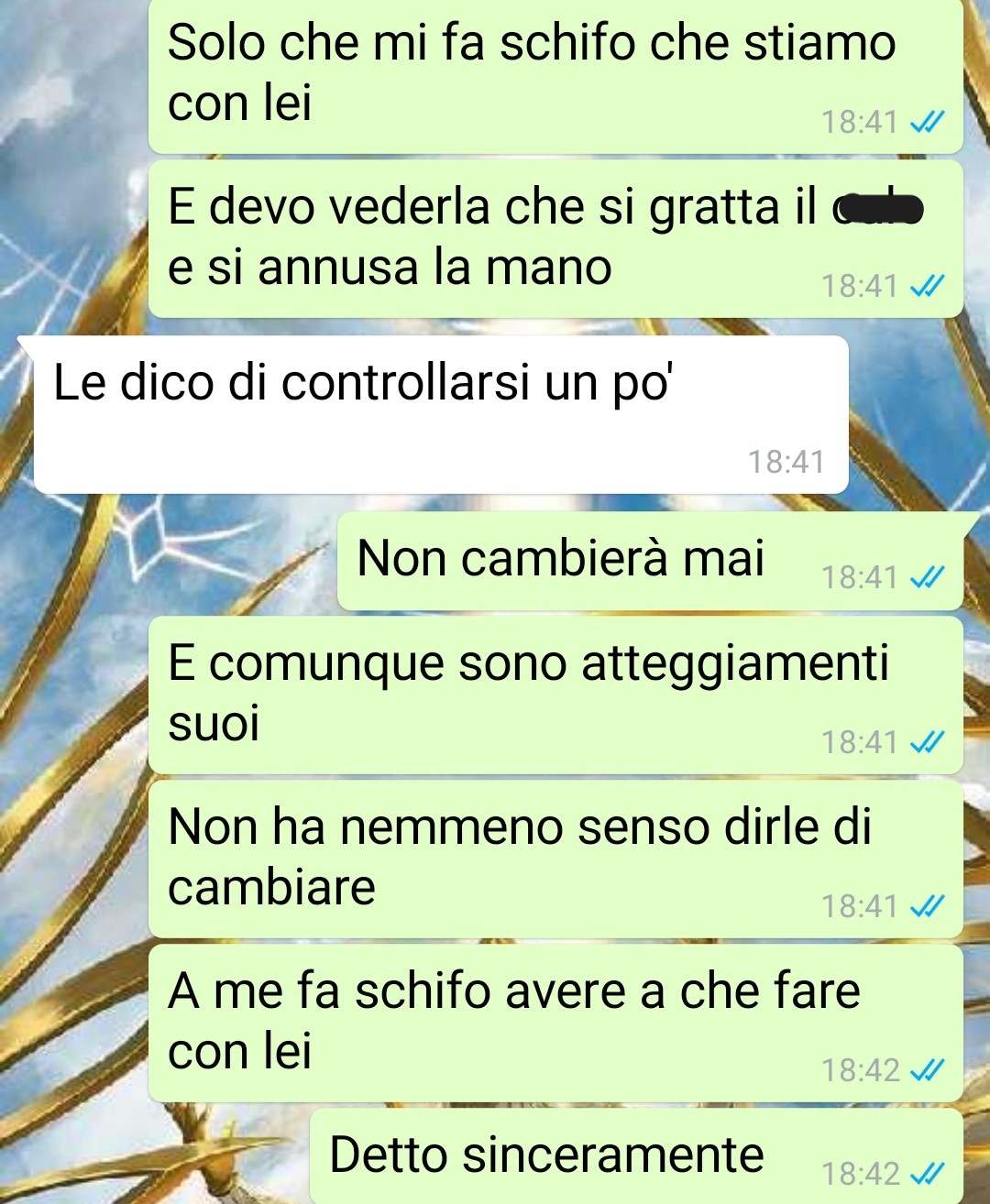This screenshot has width=990, height=1204.
Task: Tap the 18:41 timestamp on 'Non cambierà mai'
Action: (x=860, y=577)
